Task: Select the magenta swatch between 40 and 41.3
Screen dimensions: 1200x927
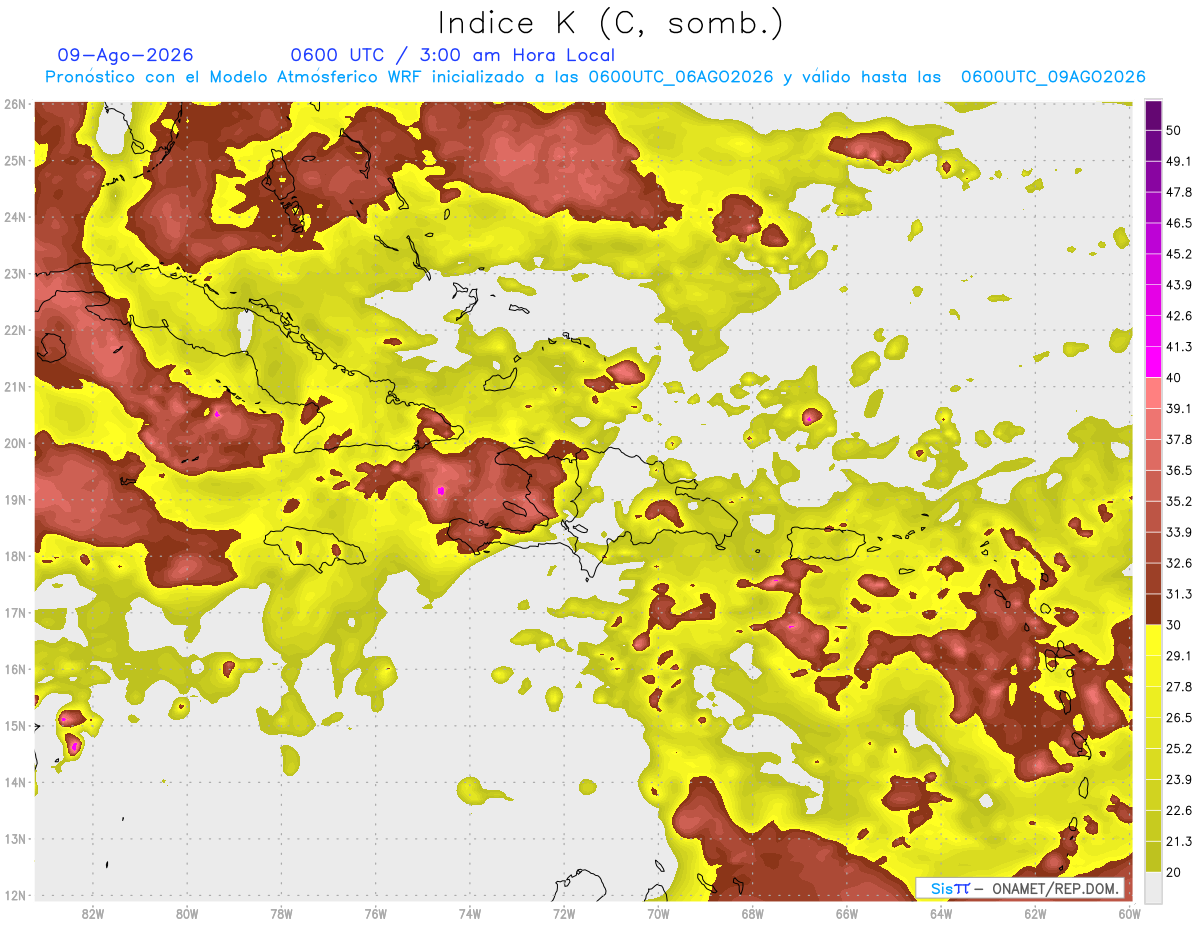Action: tap(1154, 362)
